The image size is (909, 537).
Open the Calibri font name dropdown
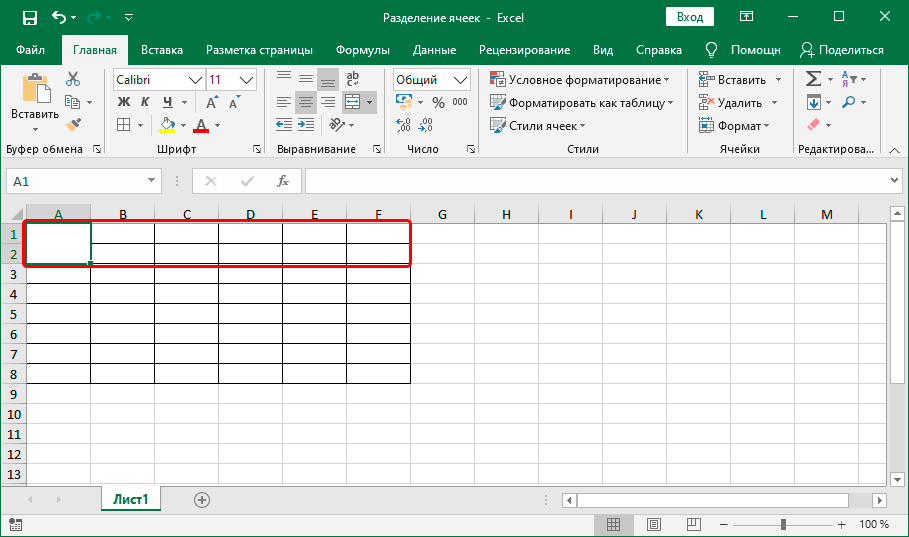coord(195,80)
